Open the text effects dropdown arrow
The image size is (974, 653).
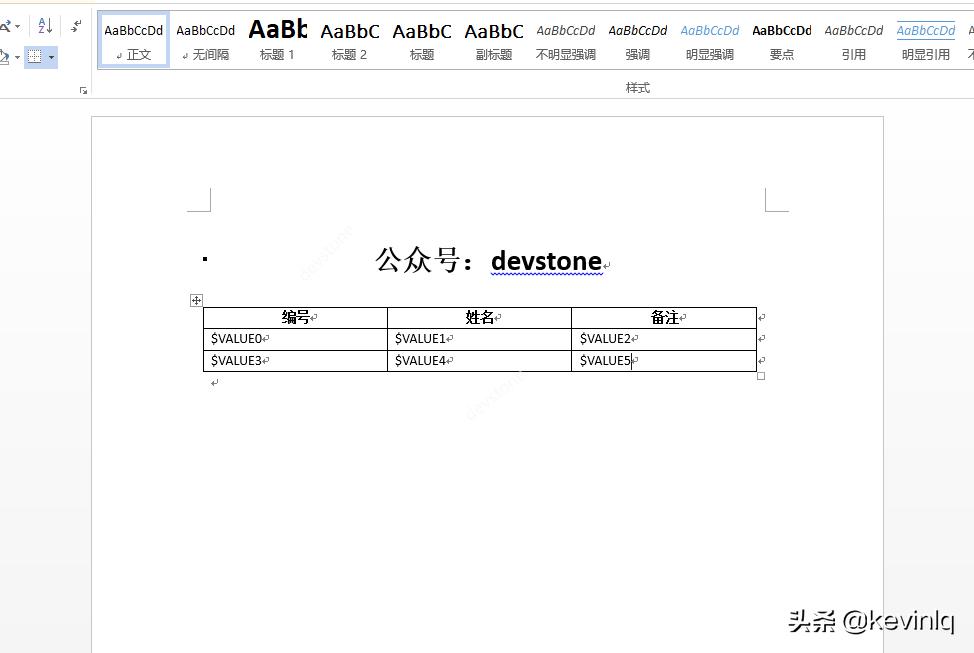[18, 24]
